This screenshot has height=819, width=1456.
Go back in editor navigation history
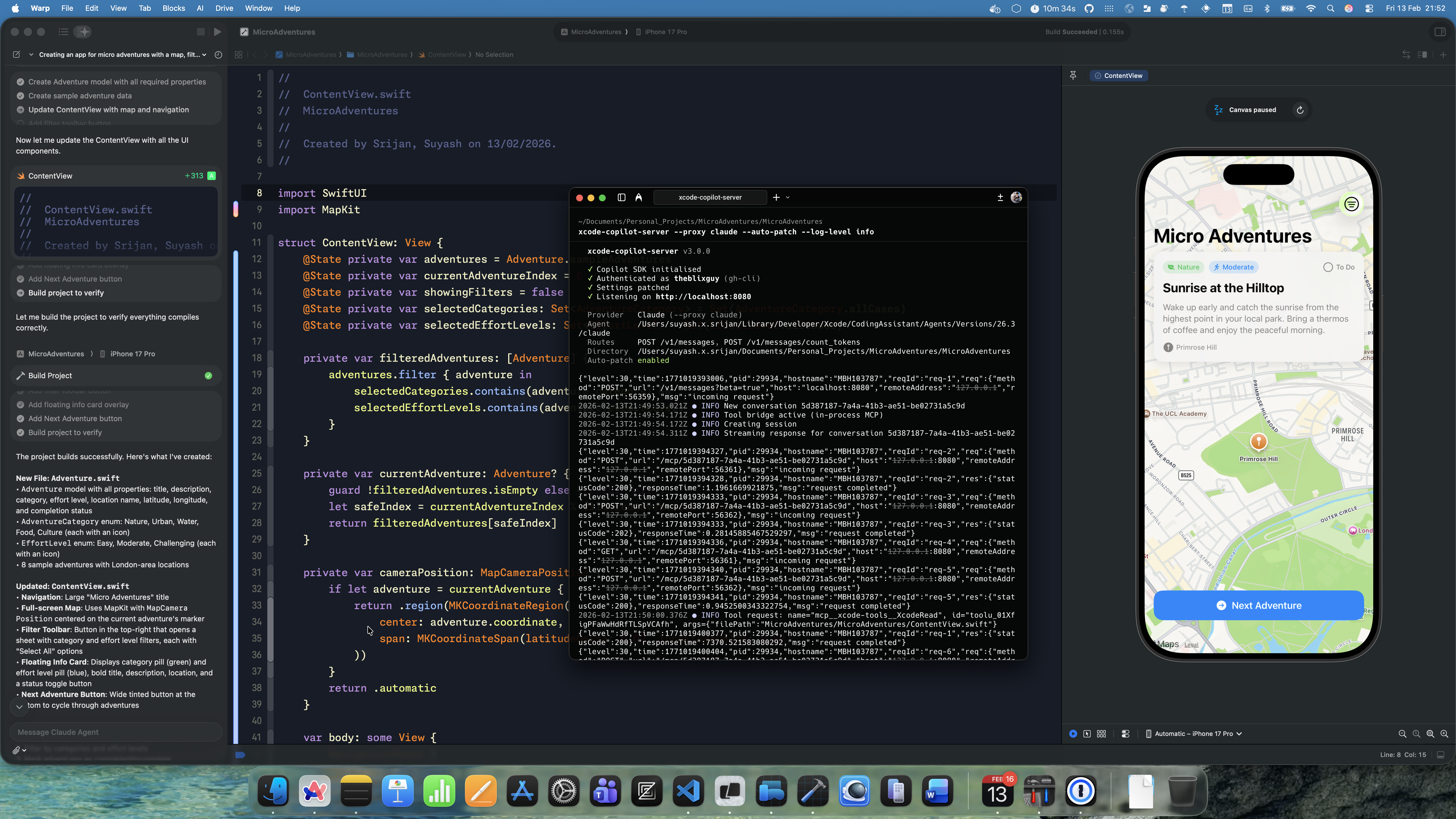pyautogui.click(x=255, y=55)
